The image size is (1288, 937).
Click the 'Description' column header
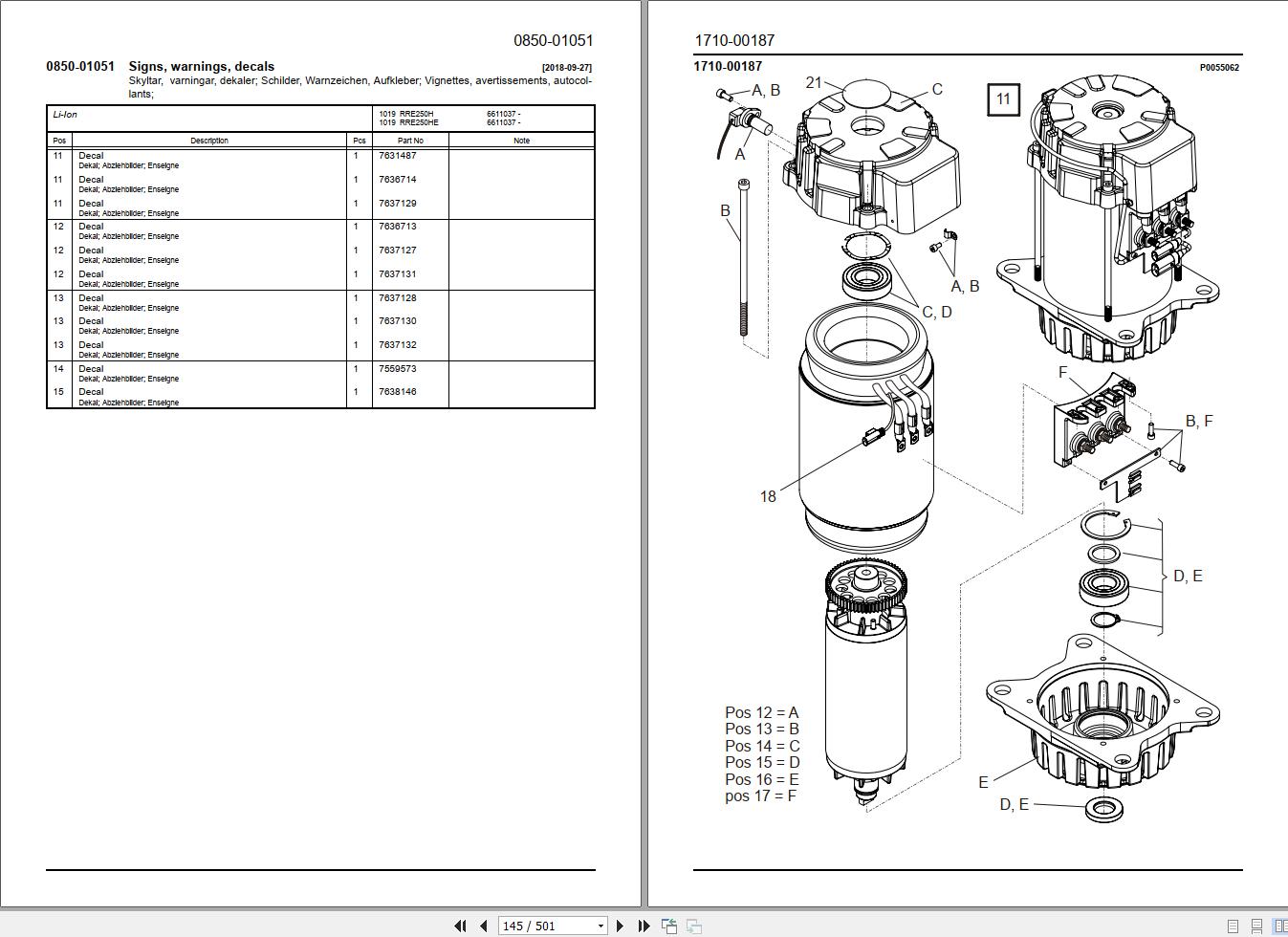pos(209,141)
